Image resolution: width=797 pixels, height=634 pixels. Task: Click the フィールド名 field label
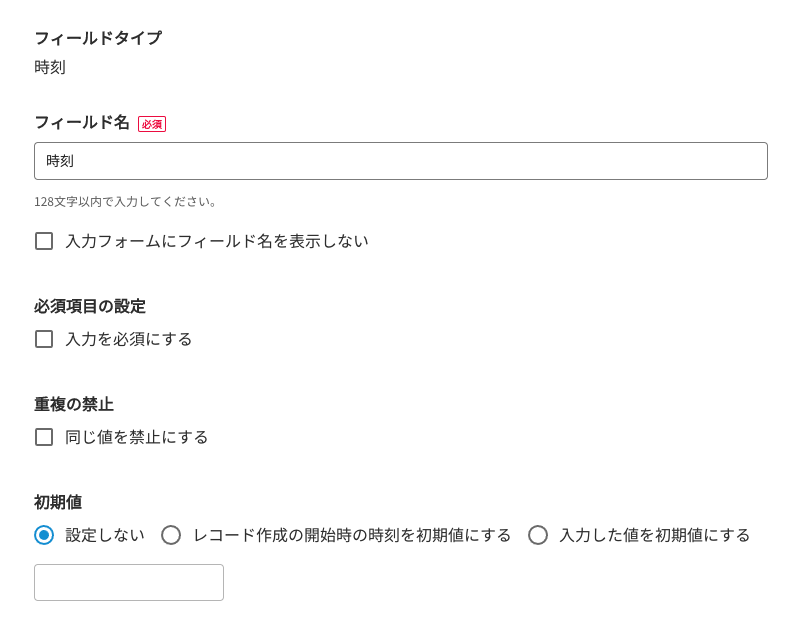tap(82, 122)
